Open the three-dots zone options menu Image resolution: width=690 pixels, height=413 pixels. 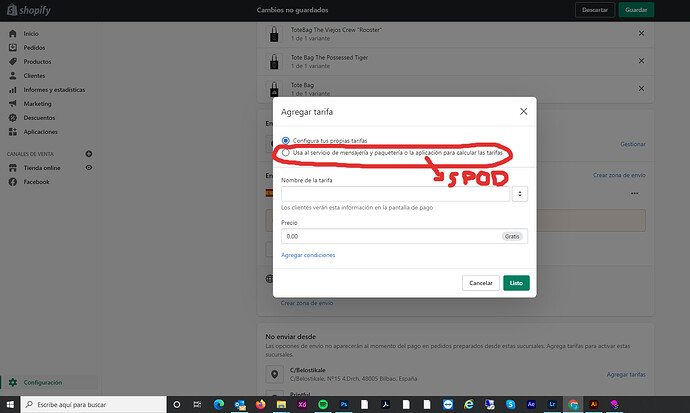[x=634, y=194]
